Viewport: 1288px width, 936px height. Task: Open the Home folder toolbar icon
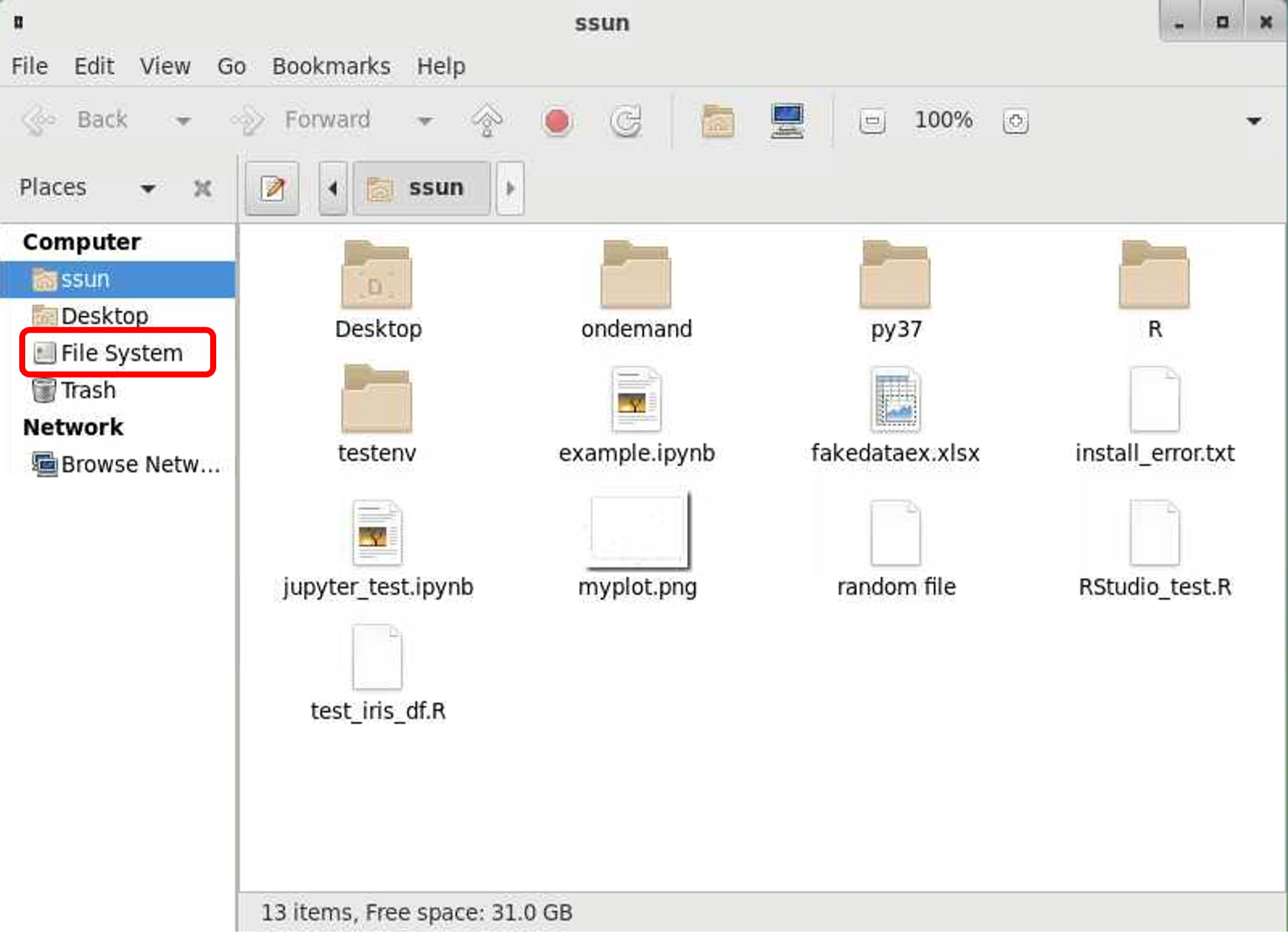pyautogui.click(x=718, y=121)
